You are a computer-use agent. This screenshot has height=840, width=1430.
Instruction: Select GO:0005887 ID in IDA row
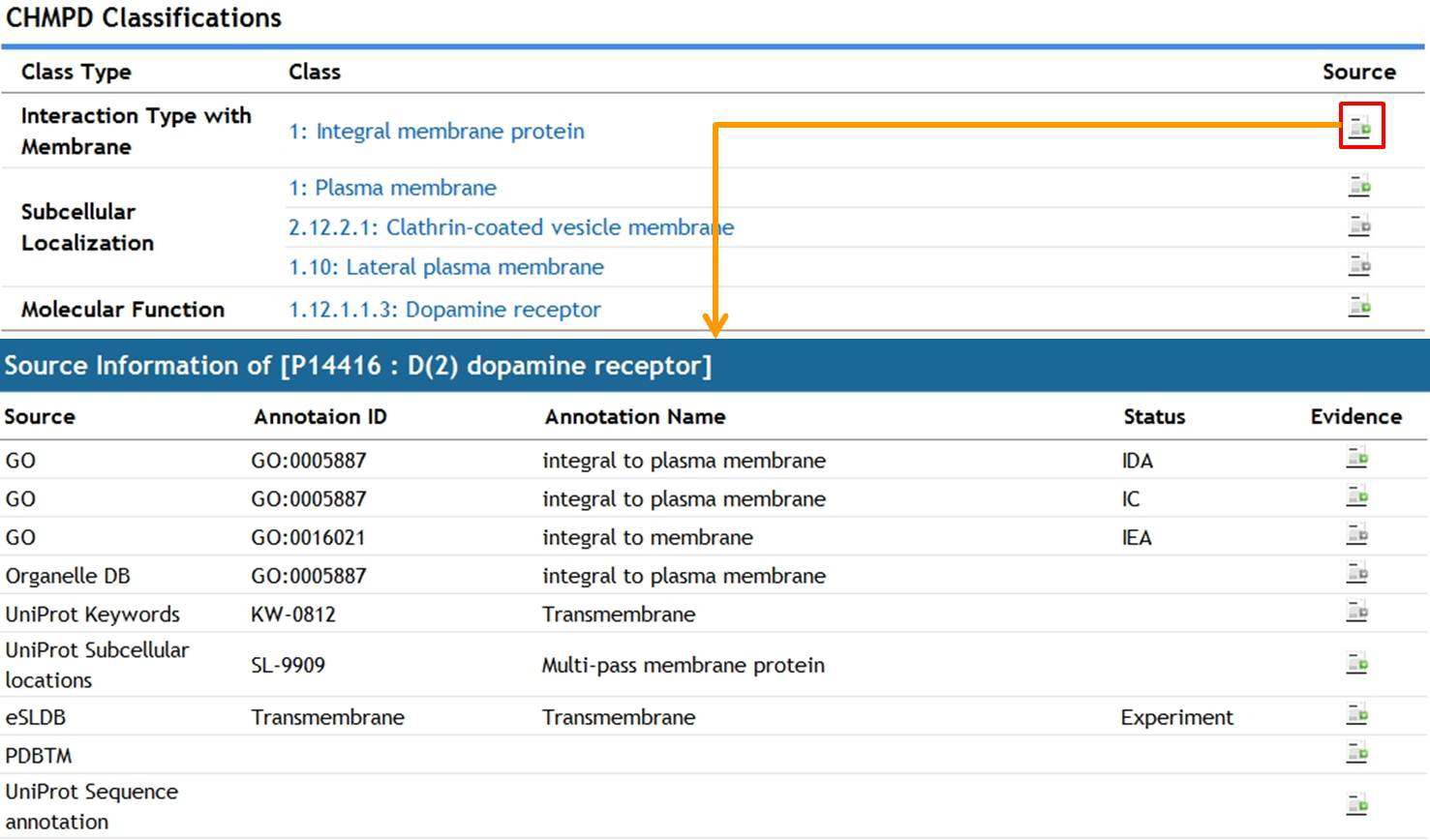[309, 461]
